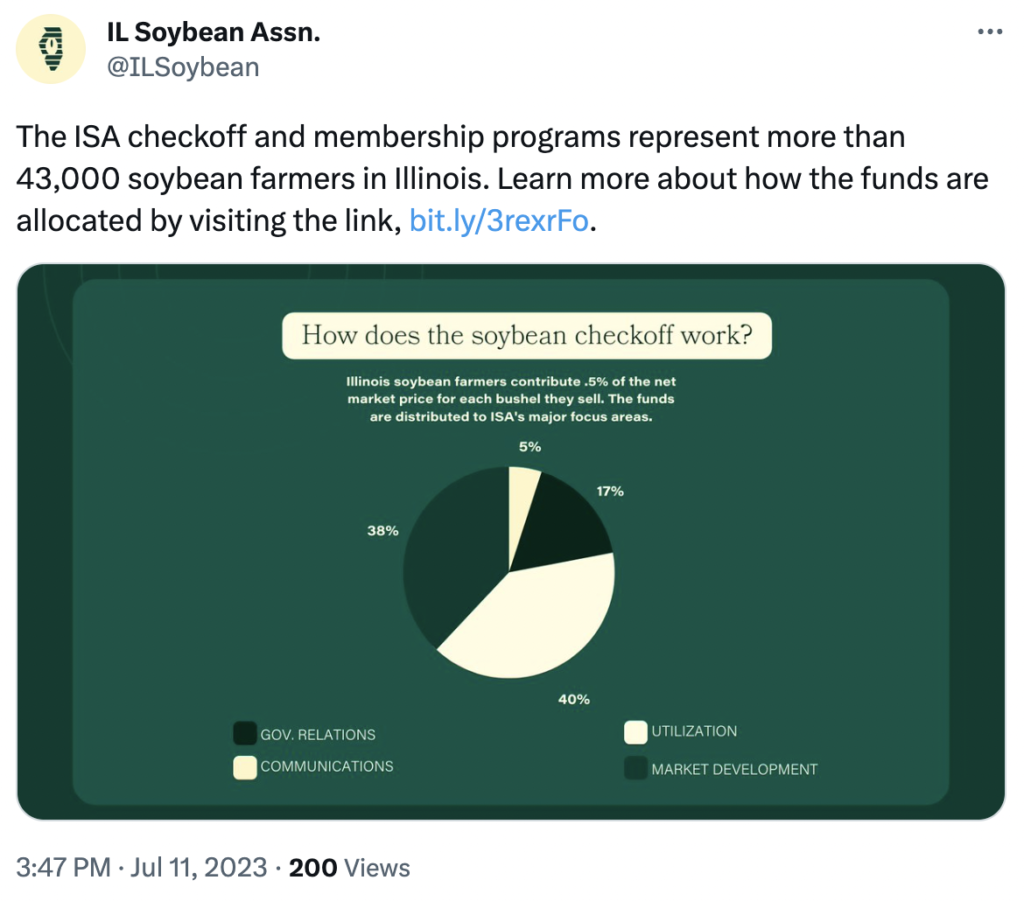Click the tweet body text
The height and width of the screenshot is (901, 1024).
(502, 178)
